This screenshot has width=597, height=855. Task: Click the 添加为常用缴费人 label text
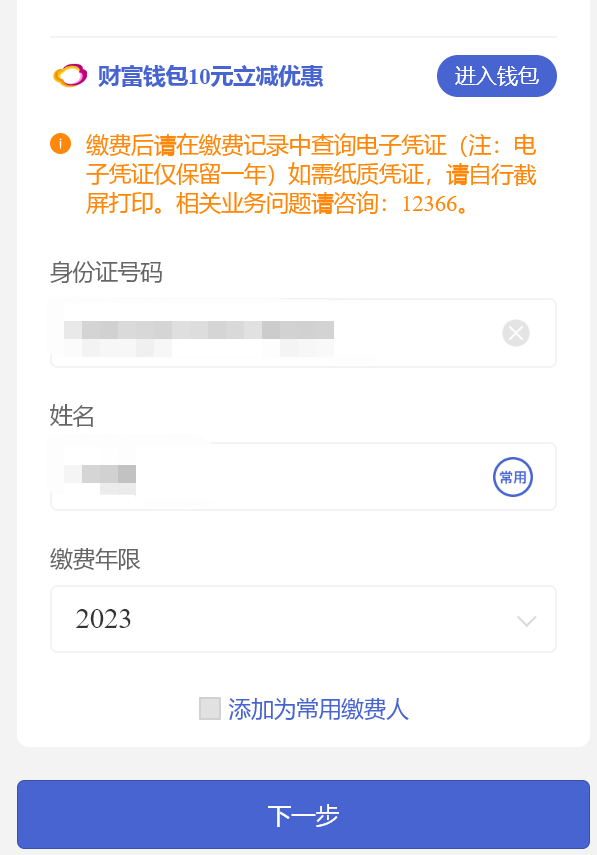coord(318,709)
